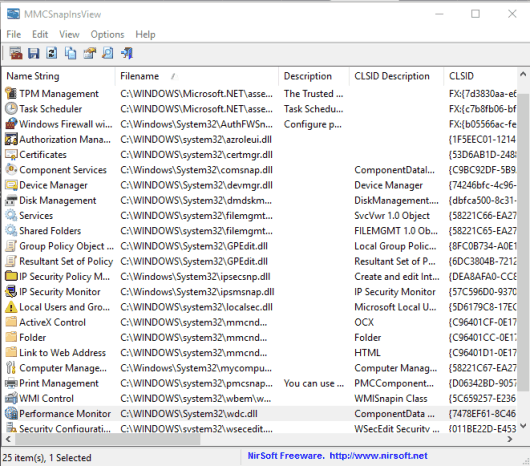Viewport: 530px width, 466px height.
Task: Open the File menu
Action: [14, 34]
